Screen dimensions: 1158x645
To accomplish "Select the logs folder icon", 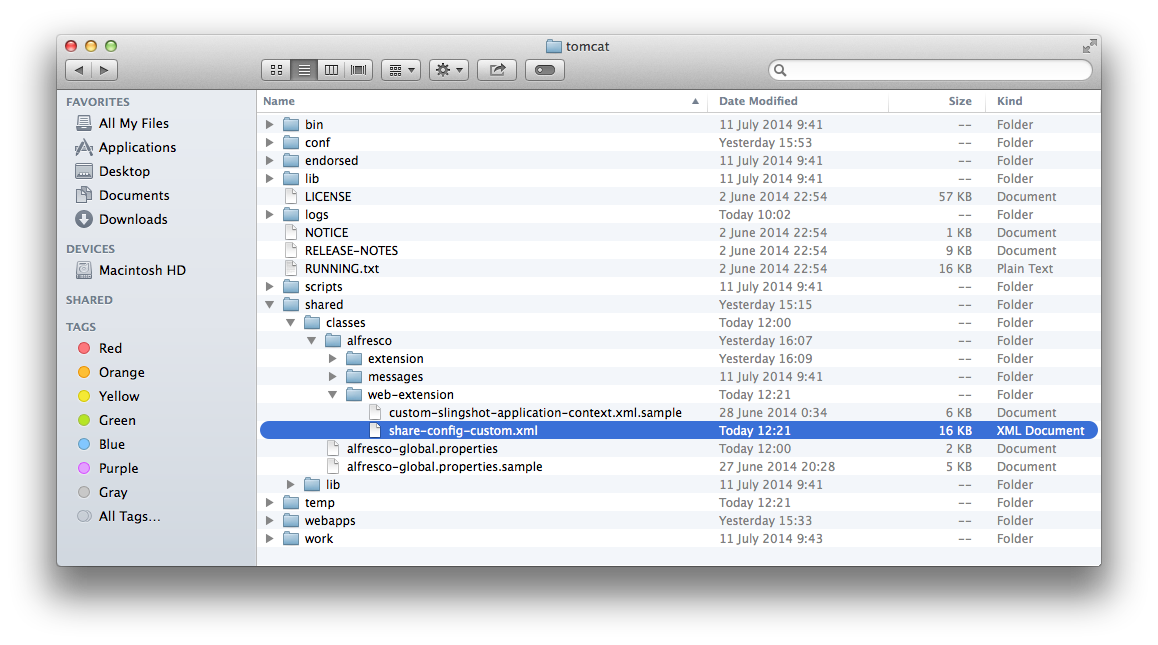I will tap(291, 215).
